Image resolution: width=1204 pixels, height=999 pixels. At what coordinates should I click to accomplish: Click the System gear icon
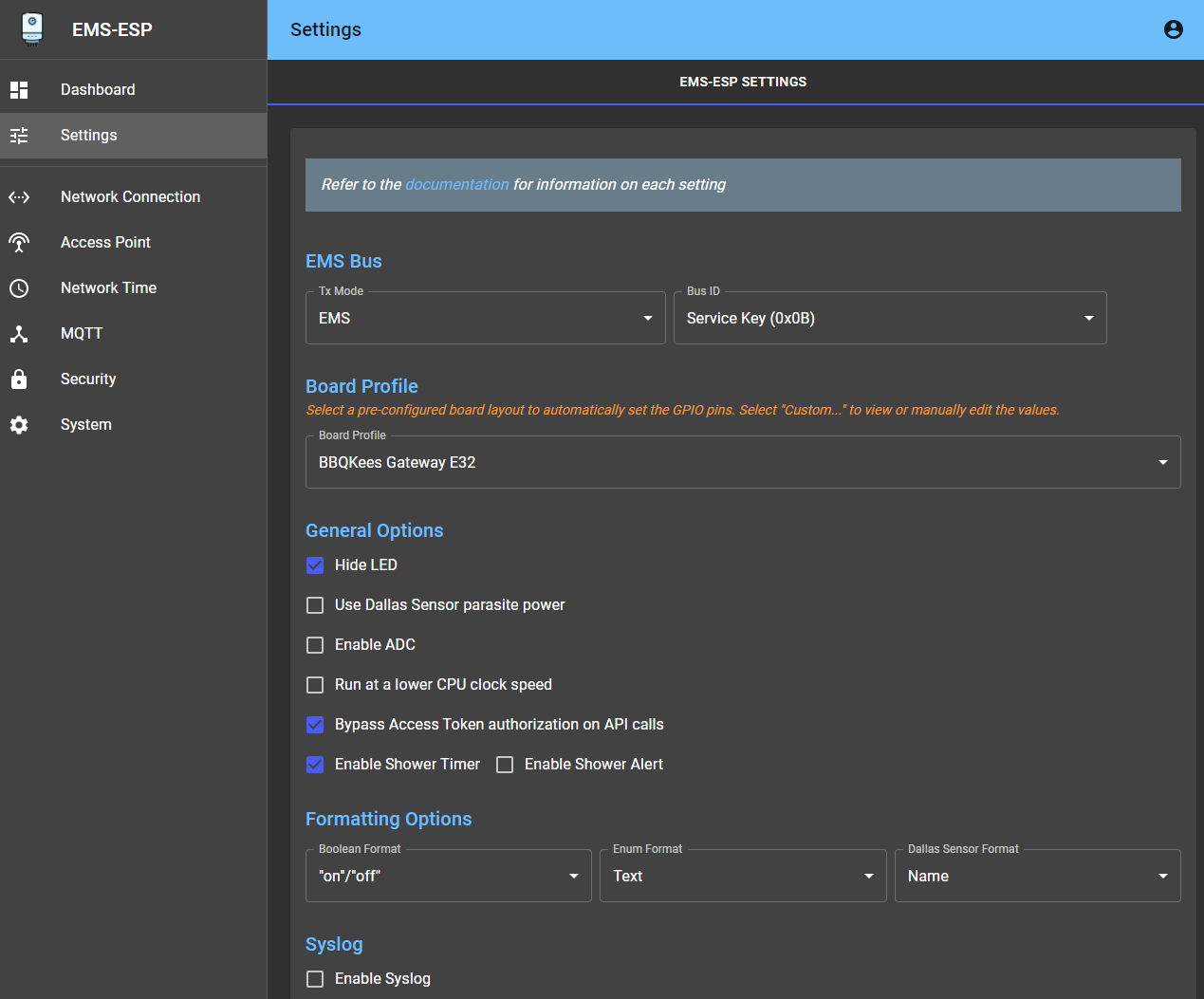[x=19, y=425]
